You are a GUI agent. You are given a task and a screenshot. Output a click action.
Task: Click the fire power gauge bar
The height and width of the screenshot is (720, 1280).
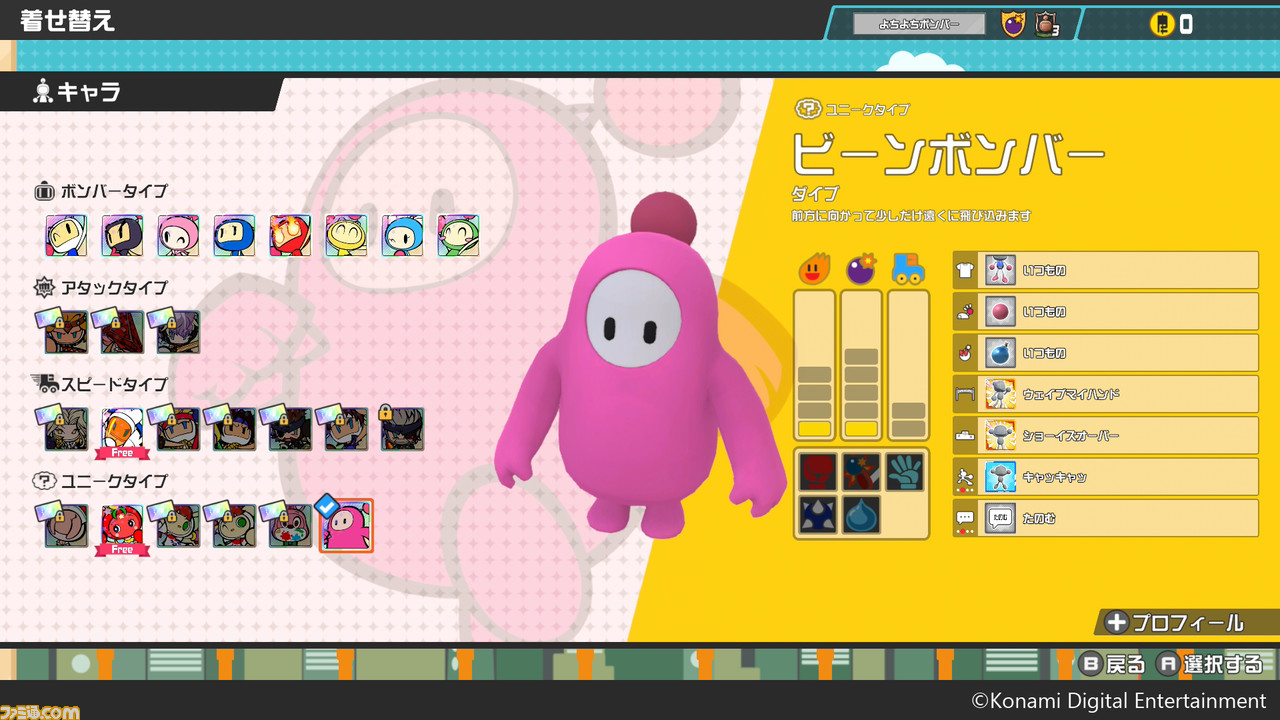(814, 365)
